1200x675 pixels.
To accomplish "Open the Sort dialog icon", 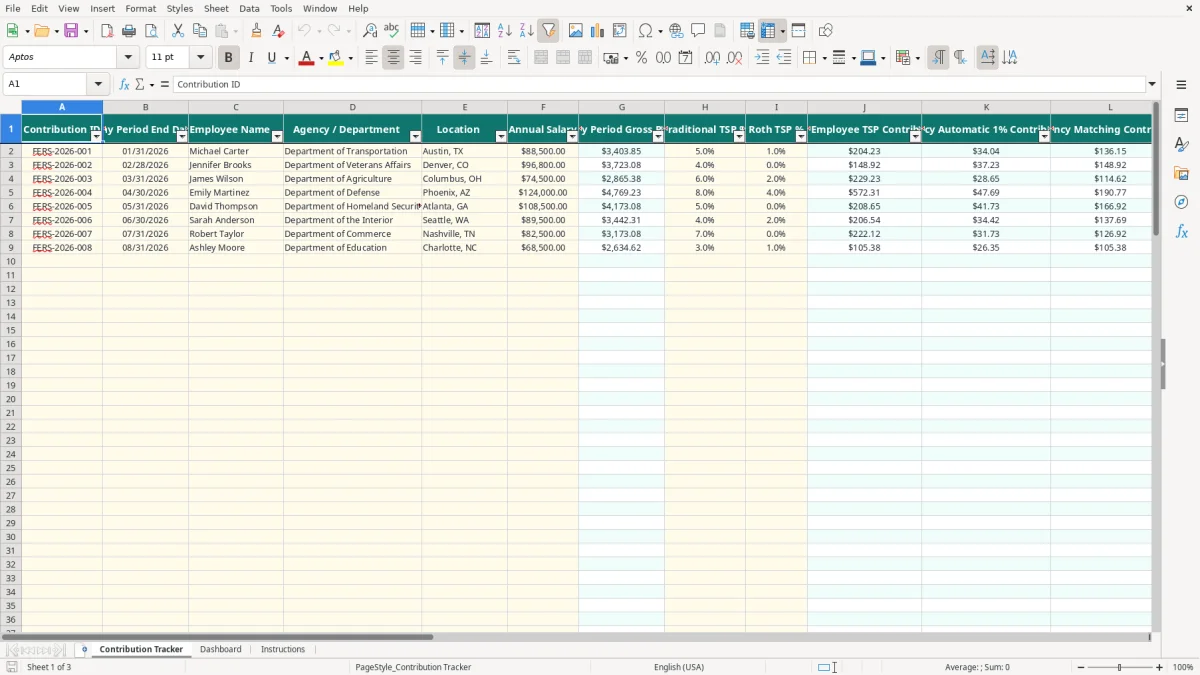I will [482, 31].
